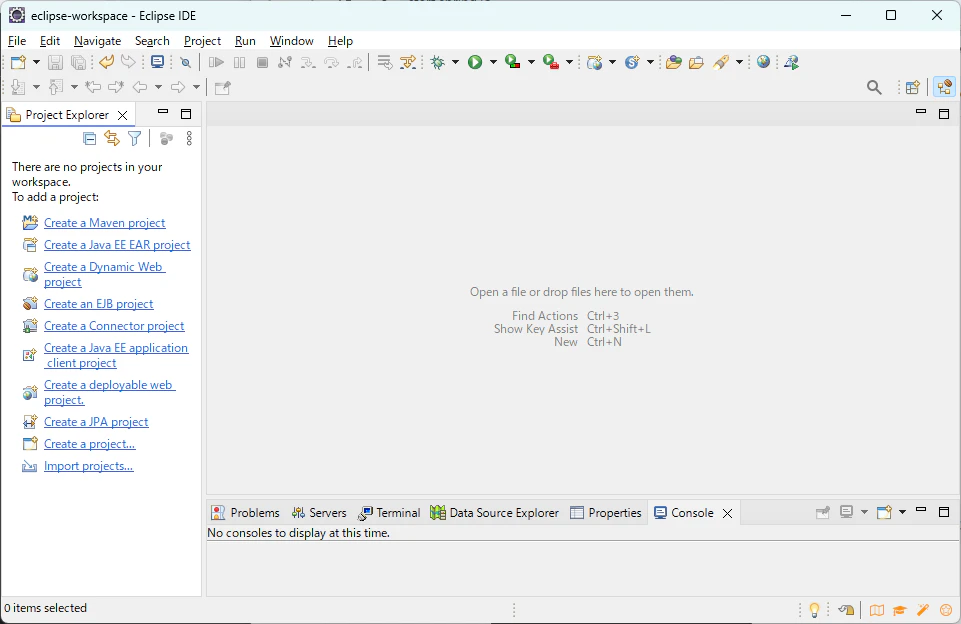Toggle Link with Editor in Project Explorer

click(112, 139)
